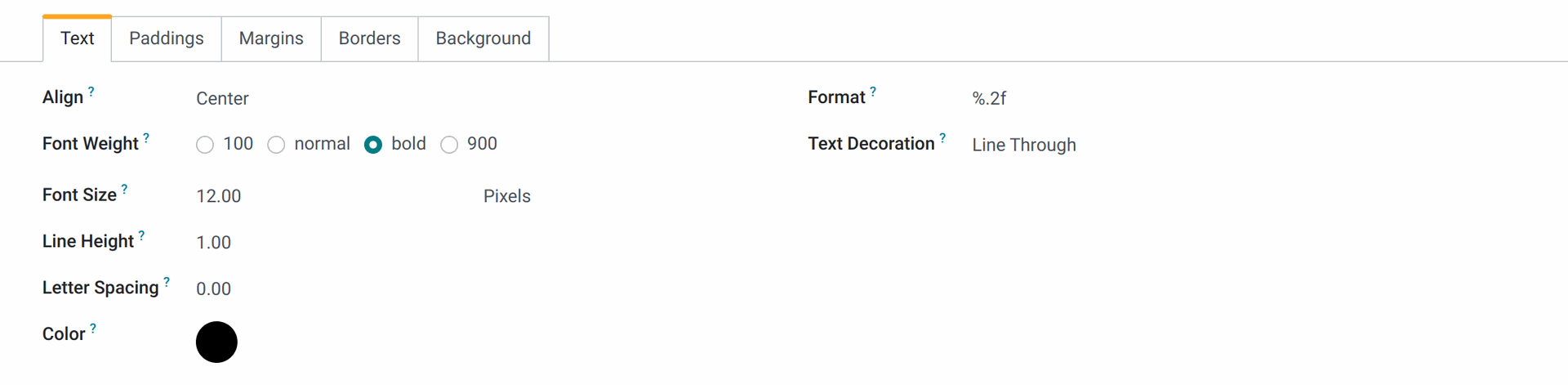Click the Font Weight help icon
Image resolution: width=1568 pixels, height=385 pixels.
(146, 139)
